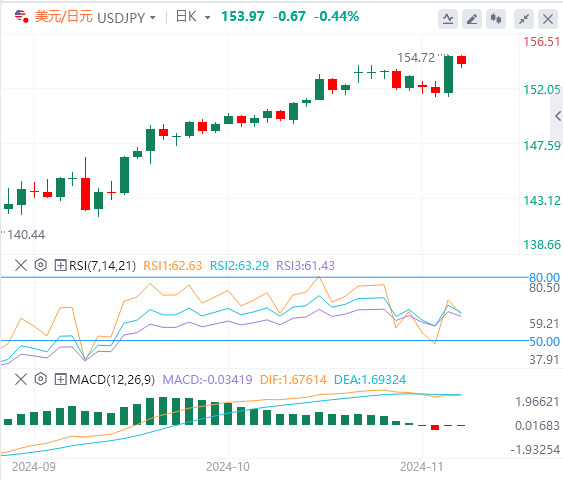Open the candlestick chart style icon
Screen dimensions: 563x480
point(496,19)
